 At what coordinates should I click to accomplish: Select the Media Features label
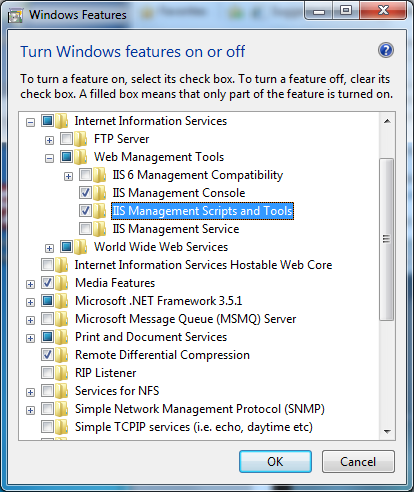115,283
